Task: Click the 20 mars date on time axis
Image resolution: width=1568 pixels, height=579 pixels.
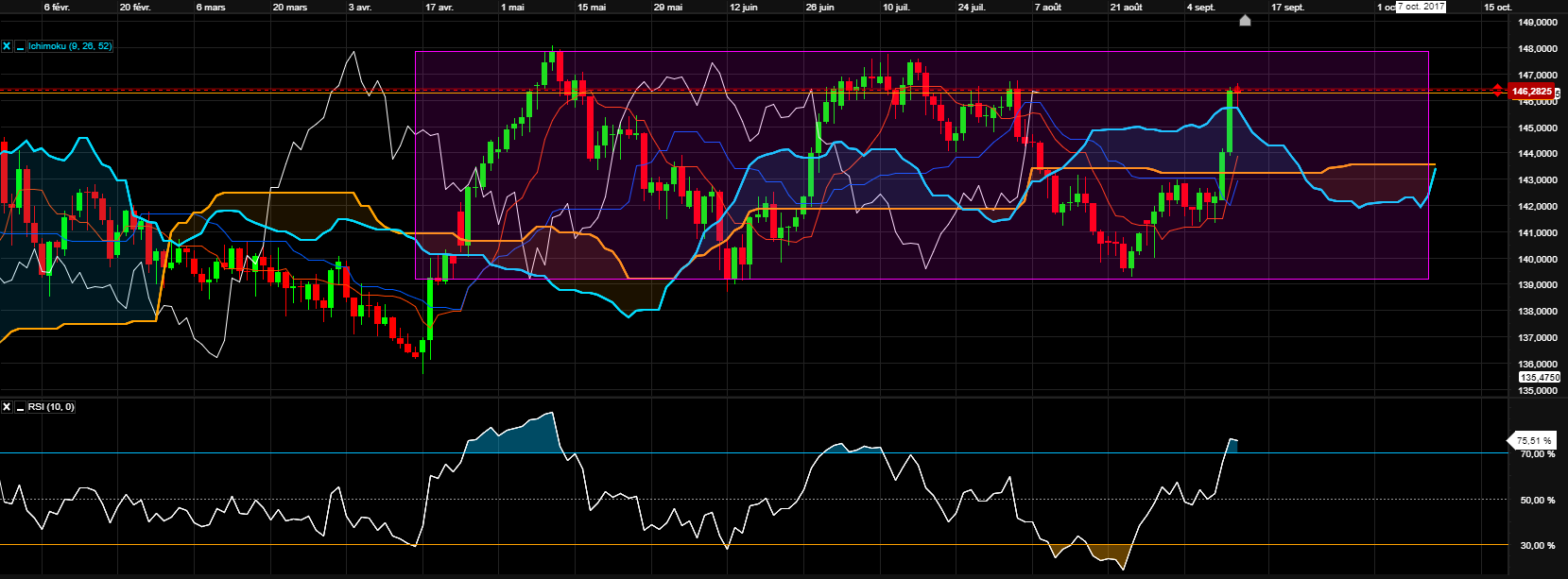Action: pos(290,7)
